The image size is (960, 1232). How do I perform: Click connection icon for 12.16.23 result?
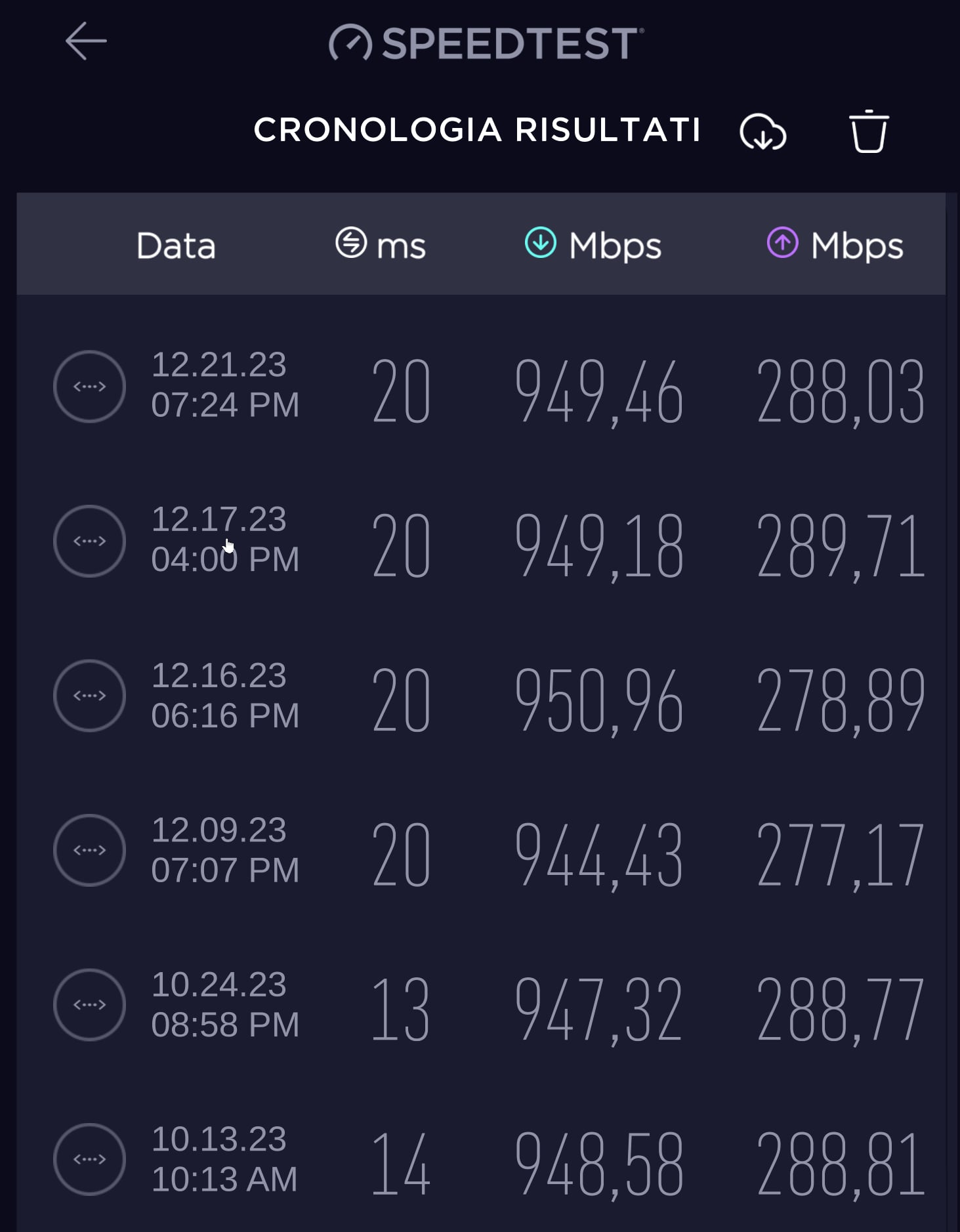(89, 696)
